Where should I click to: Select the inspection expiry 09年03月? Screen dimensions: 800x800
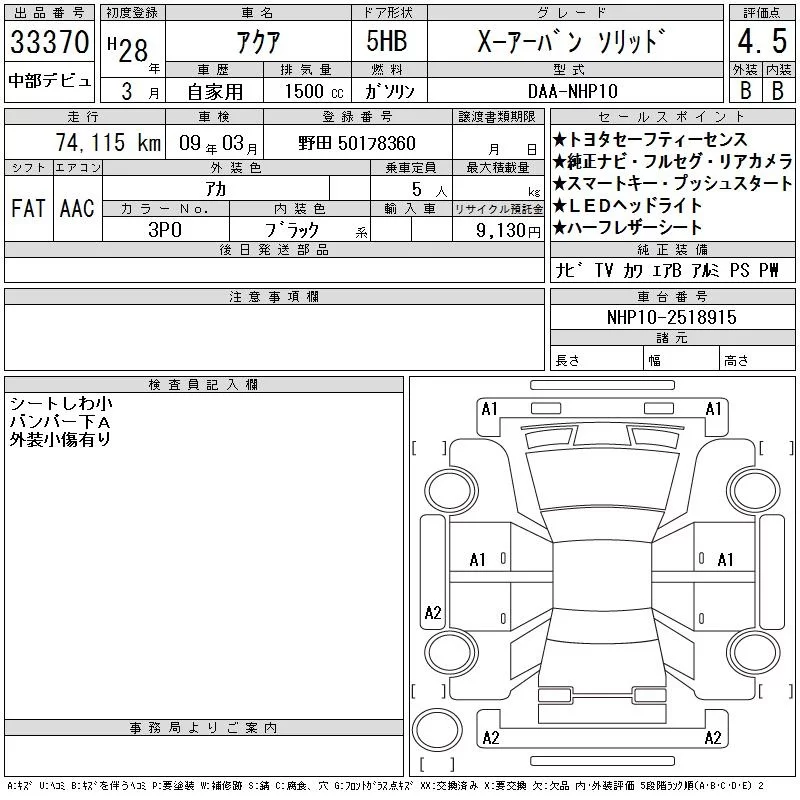pyautogui.click(x=218, y=143)
